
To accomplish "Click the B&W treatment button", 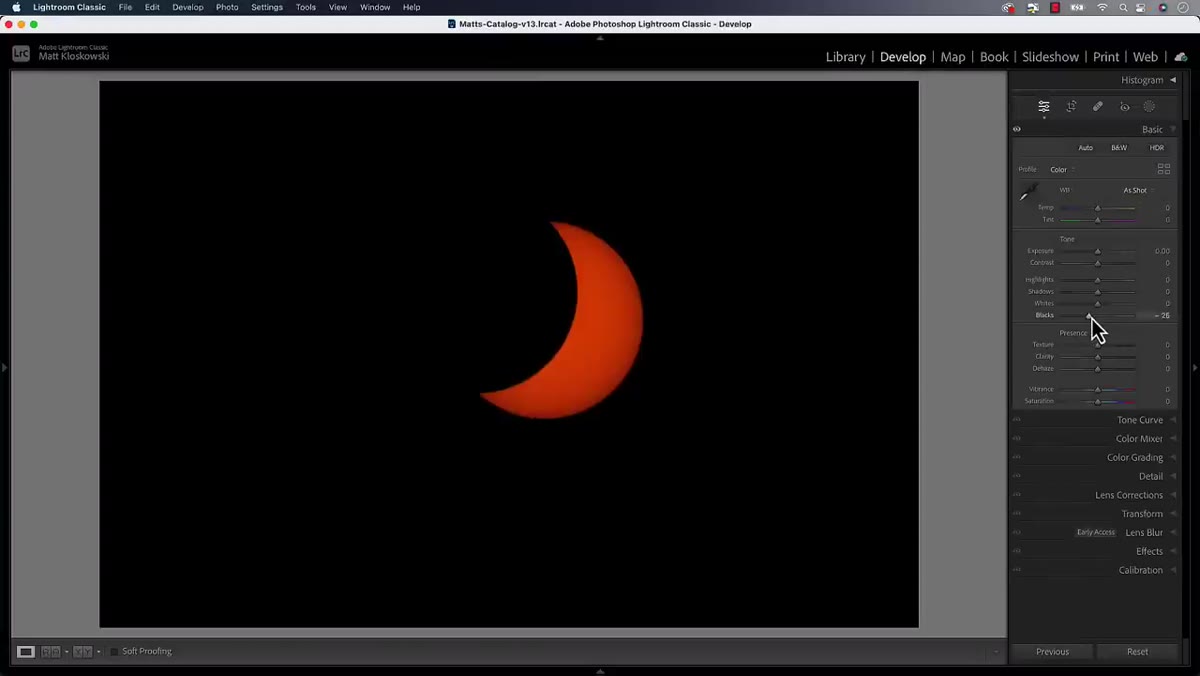I will (x=1119, y=148).
